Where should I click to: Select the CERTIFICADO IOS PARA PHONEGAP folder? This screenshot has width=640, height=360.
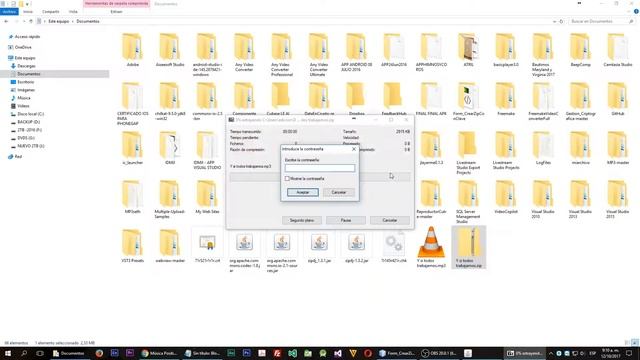[132, 104]
